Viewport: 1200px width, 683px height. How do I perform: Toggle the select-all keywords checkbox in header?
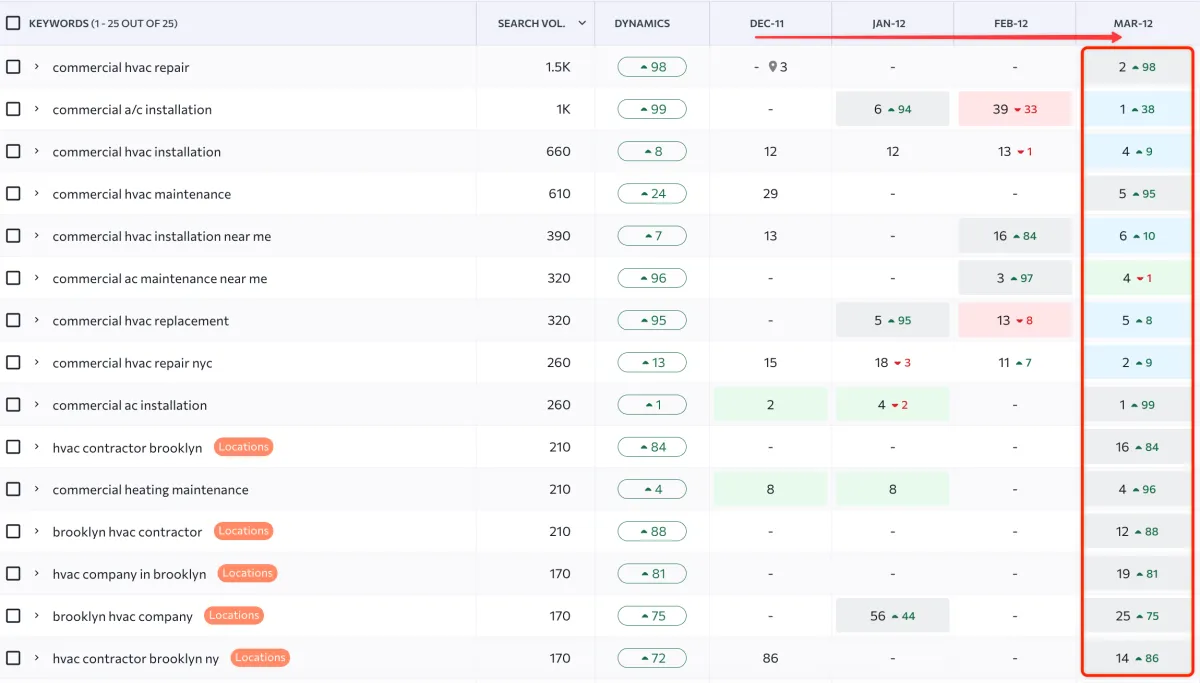13,23
